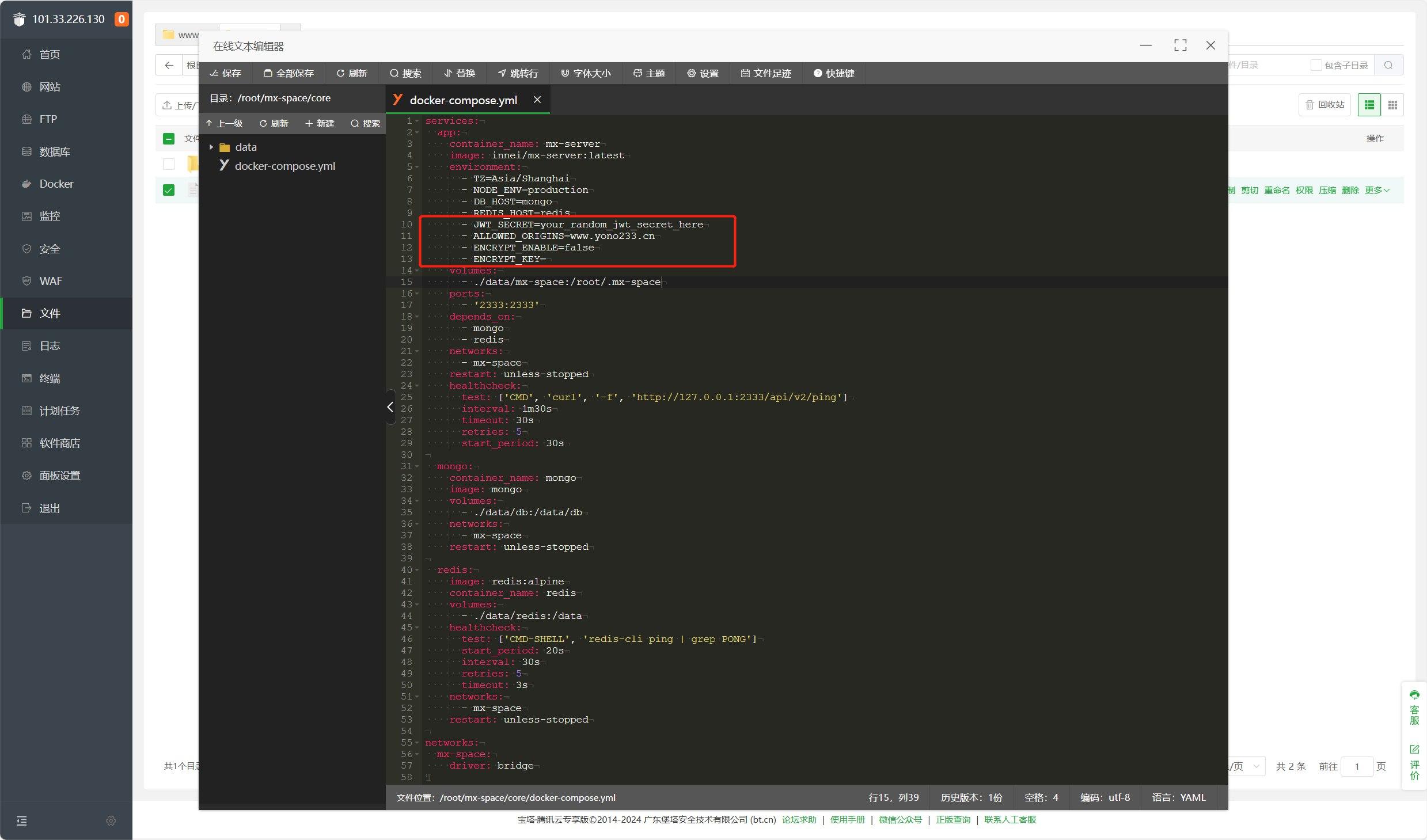
Task: Click the 退出 logout icon
Action: click(x=26, y=508)
